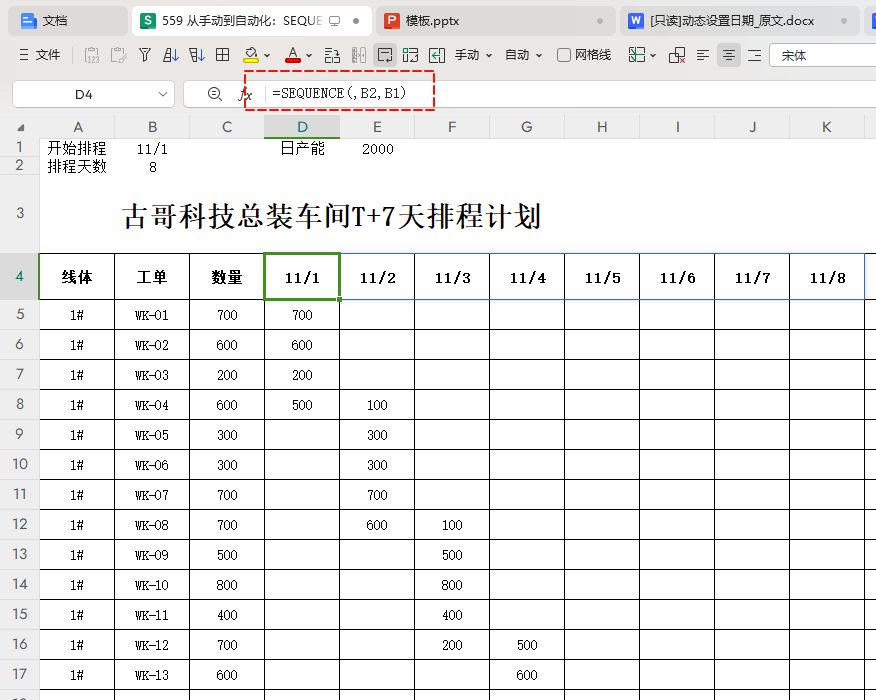Align text right
This screenshot has width=876, height=700.
(x=755, y=55)
